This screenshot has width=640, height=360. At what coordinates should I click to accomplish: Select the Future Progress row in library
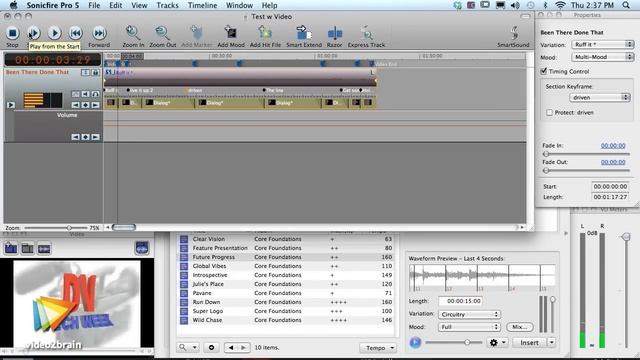point(286,257)
